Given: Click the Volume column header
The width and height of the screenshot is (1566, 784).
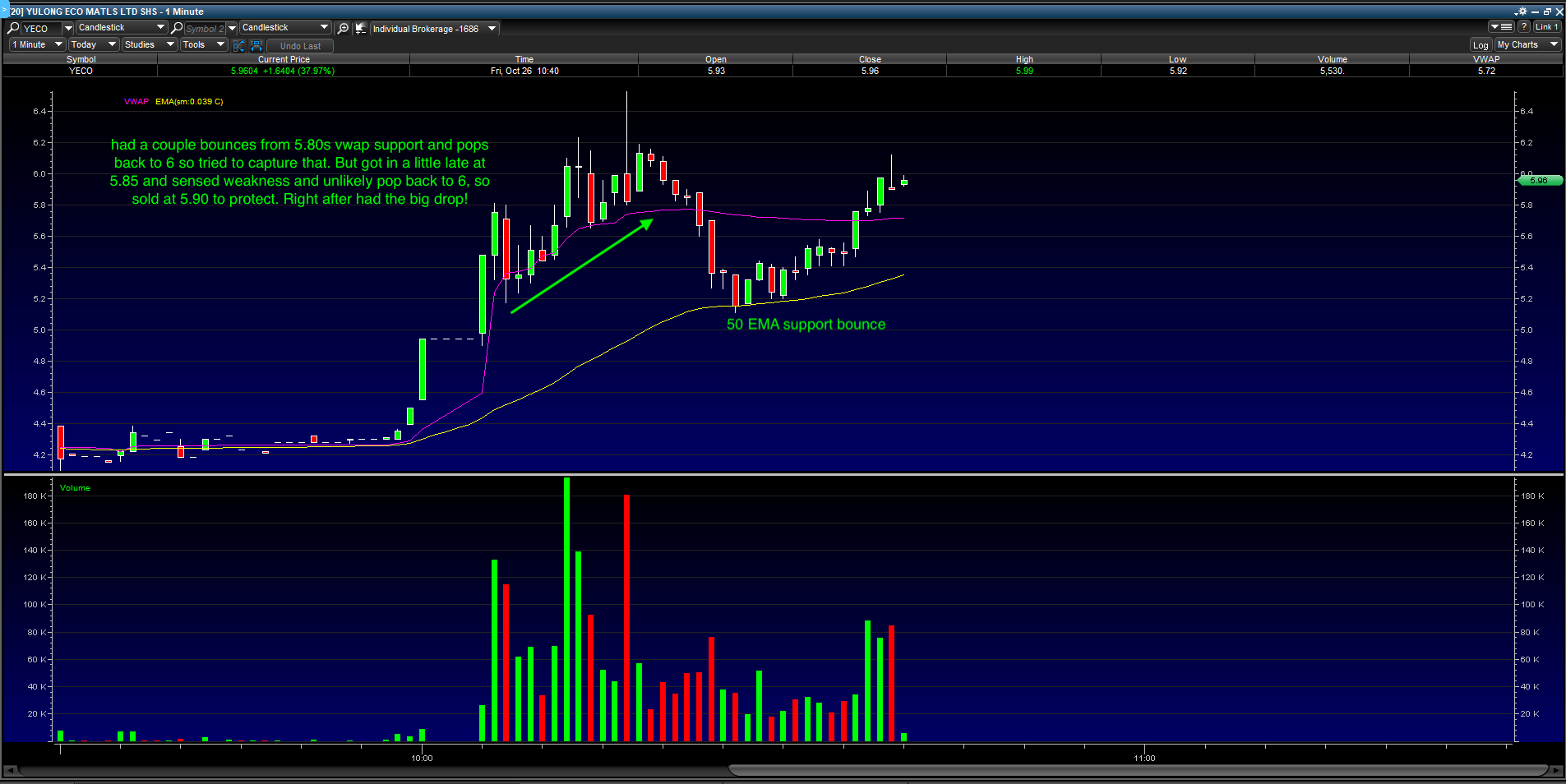Looking at the screenshot, I should pos(1333,59).
